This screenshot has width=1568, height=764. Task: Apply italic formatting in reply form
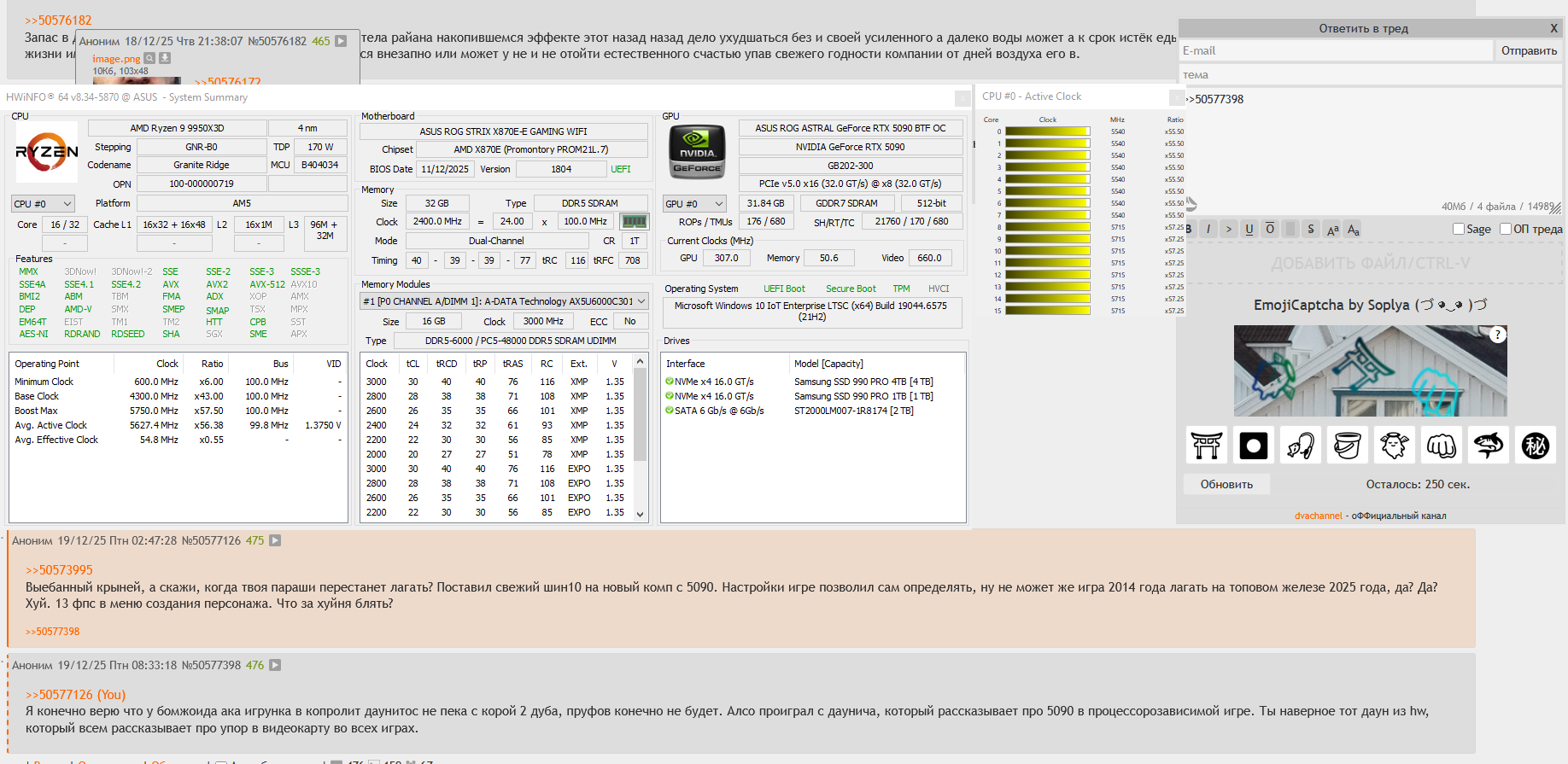(1208, 229)
